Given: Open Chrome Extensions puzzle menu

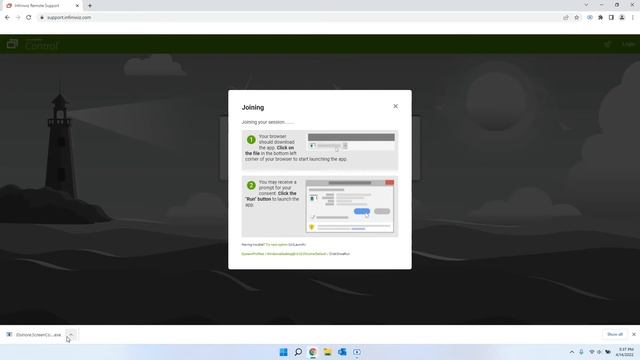Looking at the screenshot, I should coord(600,18).
